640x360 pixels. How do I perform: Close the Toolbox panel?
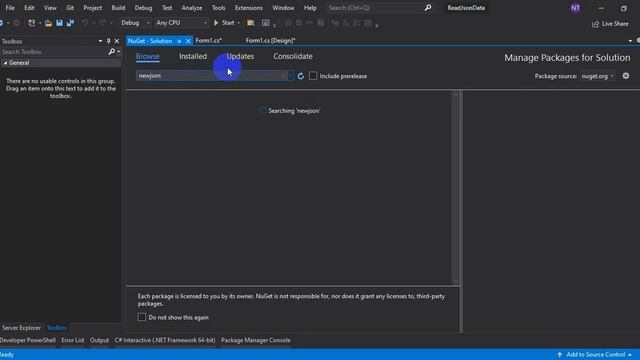tap(117, 41)
